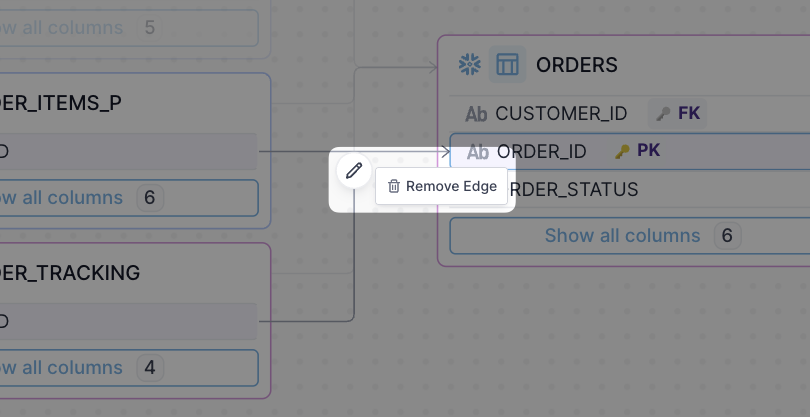Select the CUSTOMER_ID column row

630,114
